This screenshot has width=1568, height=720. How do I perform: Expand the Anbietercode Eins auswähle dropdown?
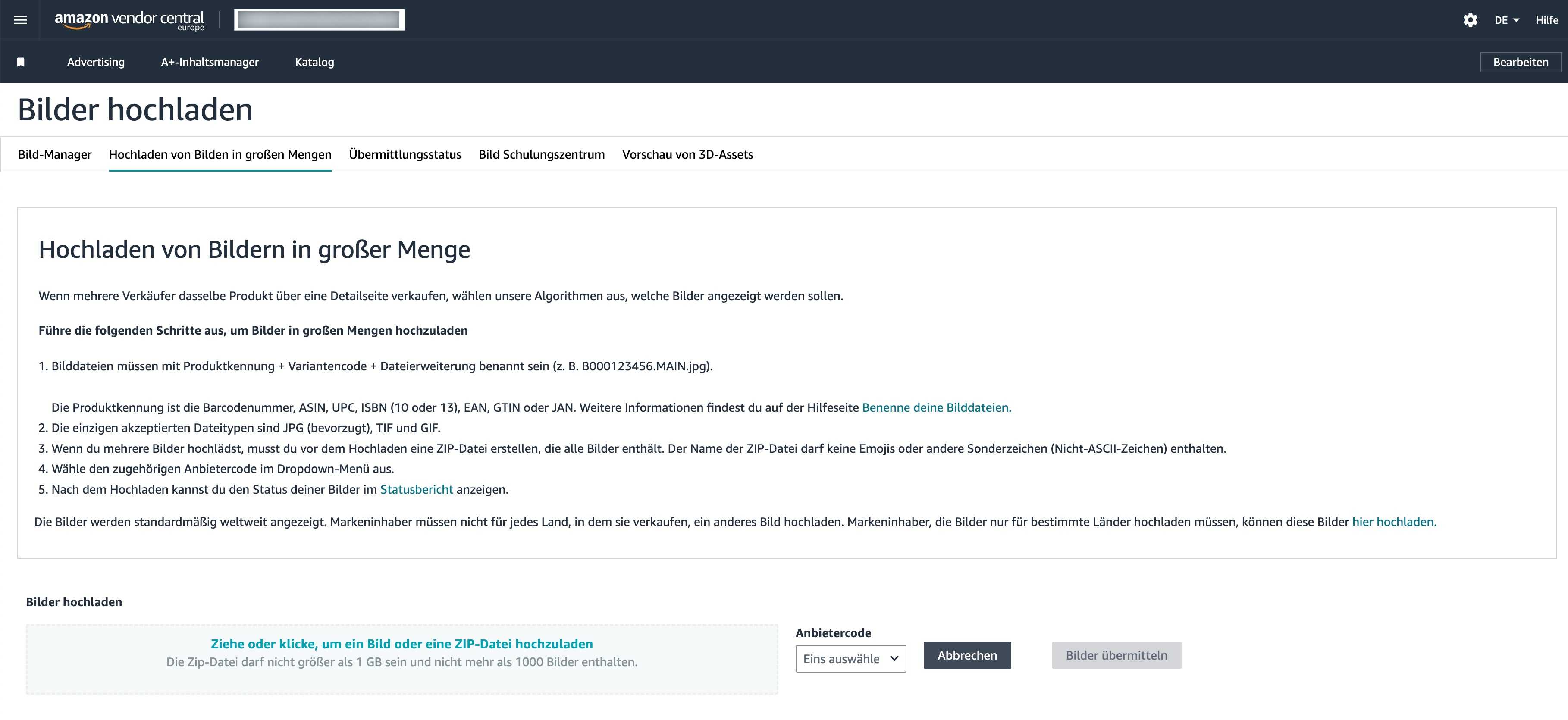(x=850, y=658)
